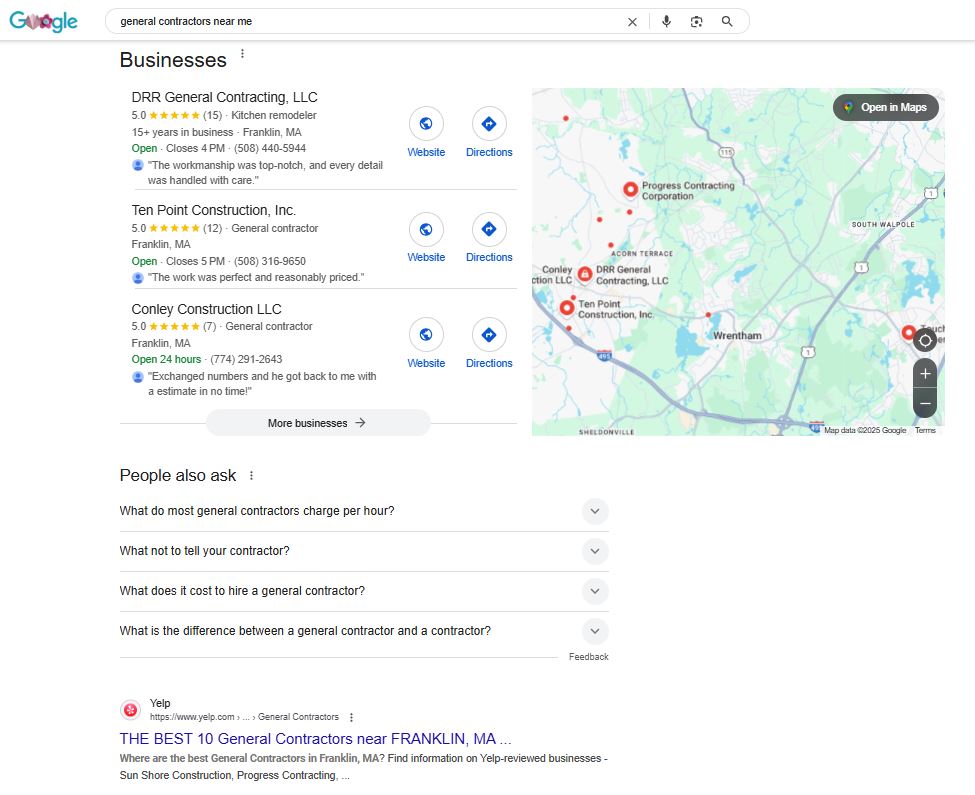Show more businesses

(x=318, y=423)
